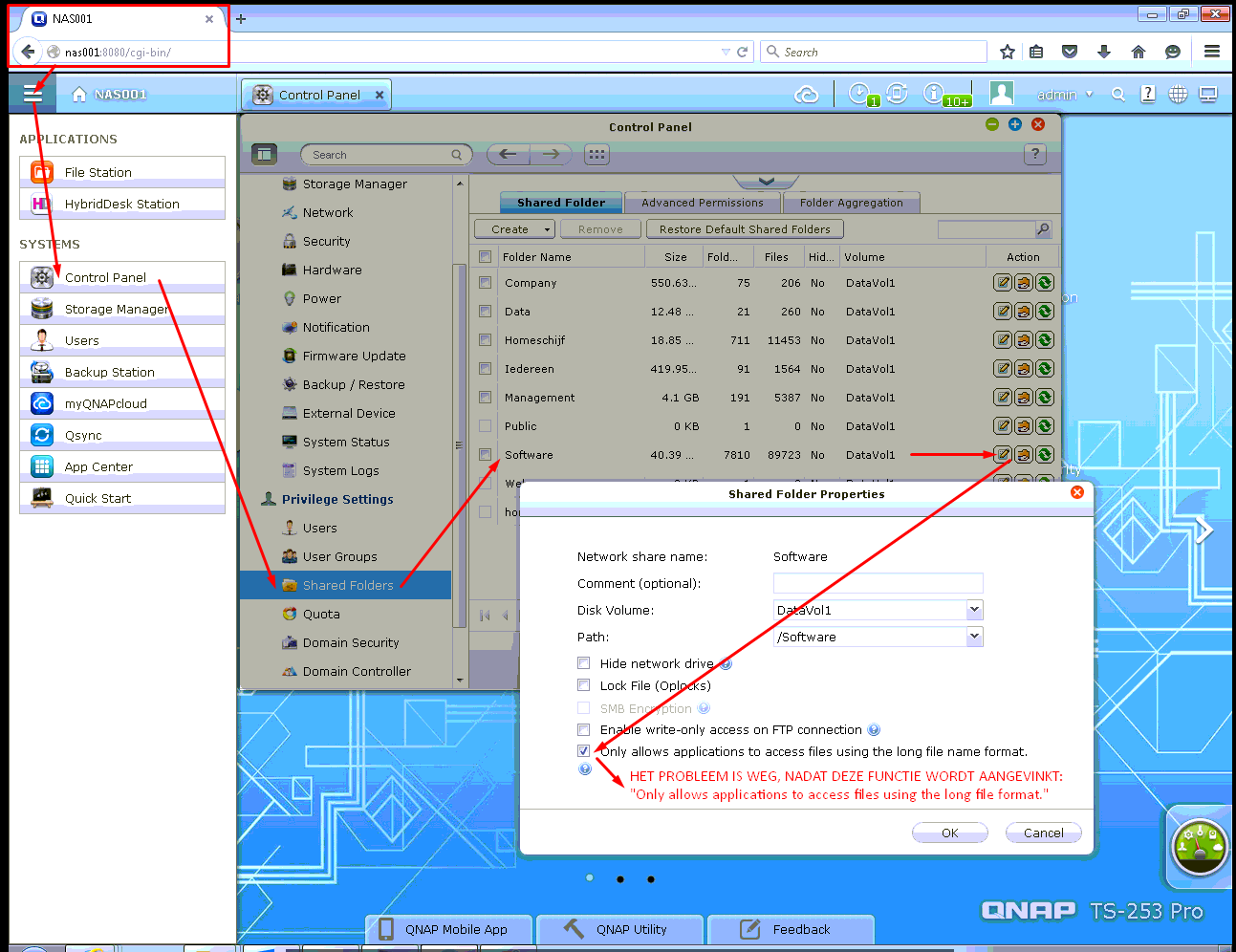Open the help book icon in top bar
The height and width of the screenshot is (952, 1236).
[x=1148, y=94]
